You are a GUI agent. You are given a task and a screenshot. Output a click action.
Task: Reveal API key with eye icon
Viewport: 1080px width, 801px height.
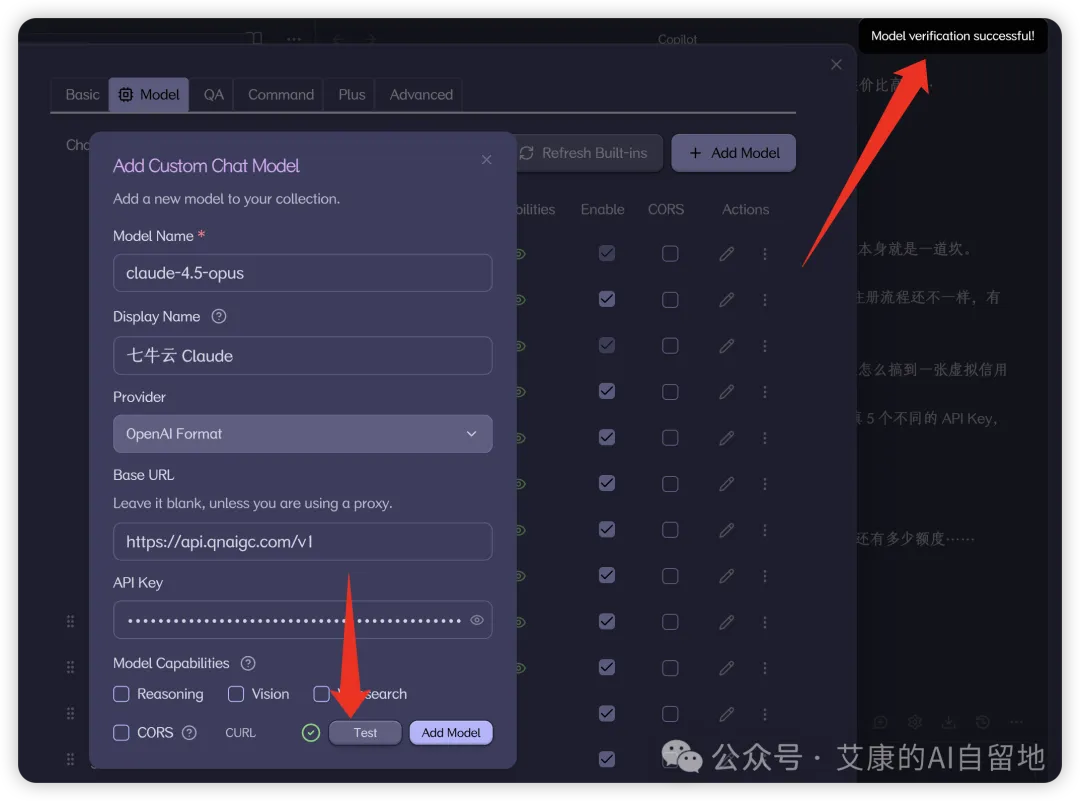pyautogui.click(x=477, y=620)
